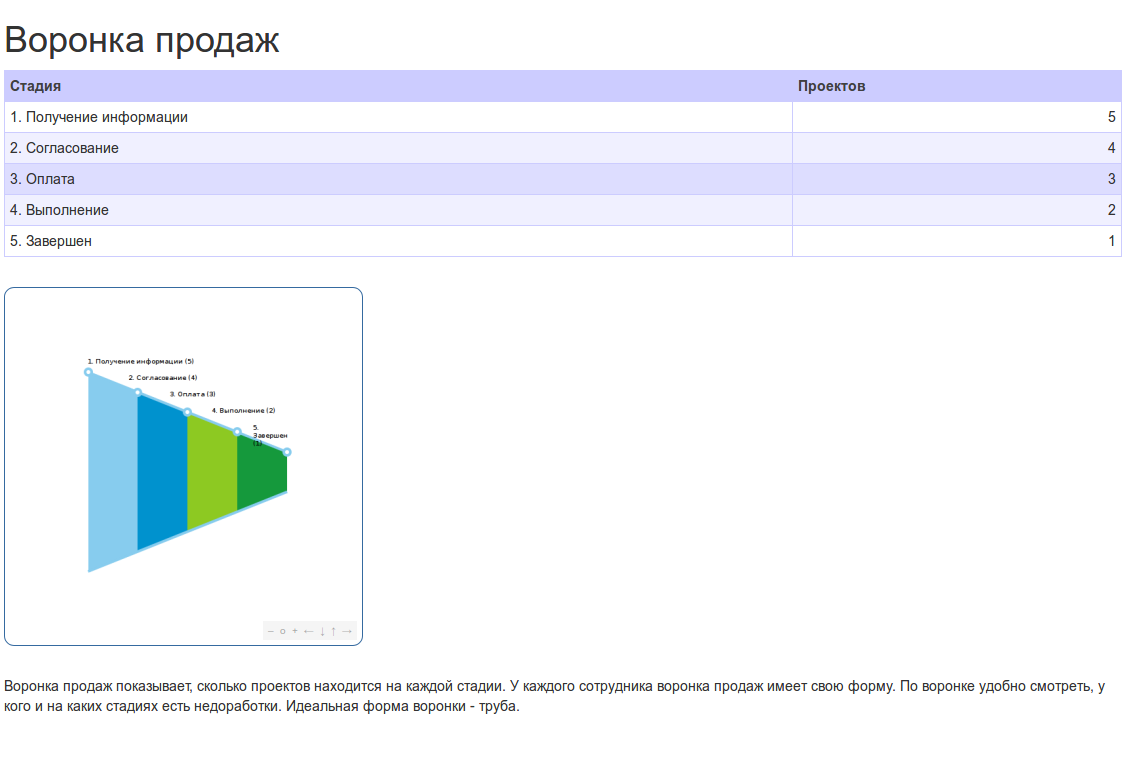Click the dark blue funnel segment

(x=162, y=472)
